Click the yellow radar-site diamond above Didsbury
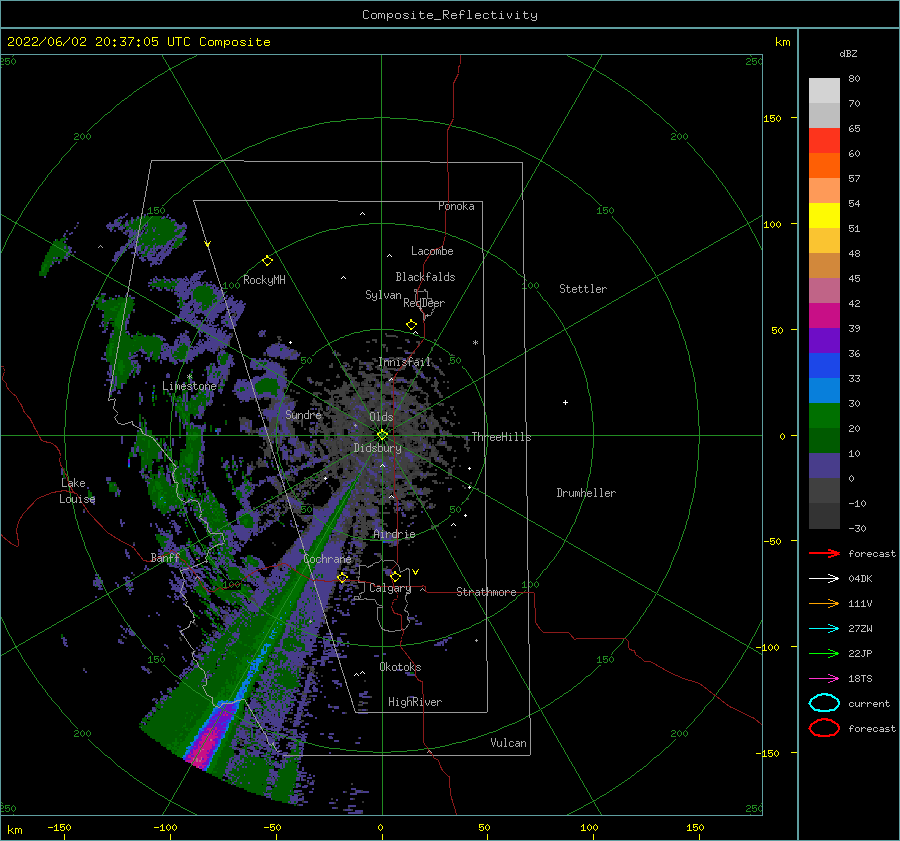 [x=382, y=435]
